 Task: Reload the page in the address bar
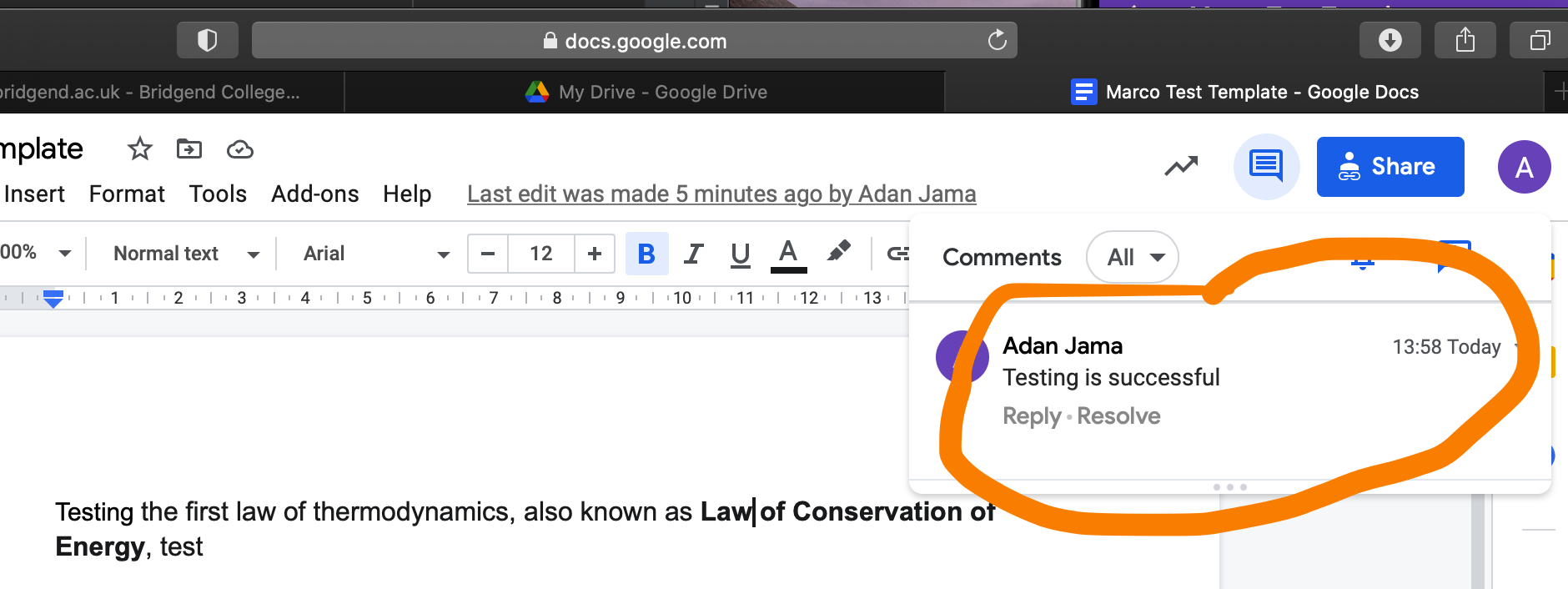997,40
